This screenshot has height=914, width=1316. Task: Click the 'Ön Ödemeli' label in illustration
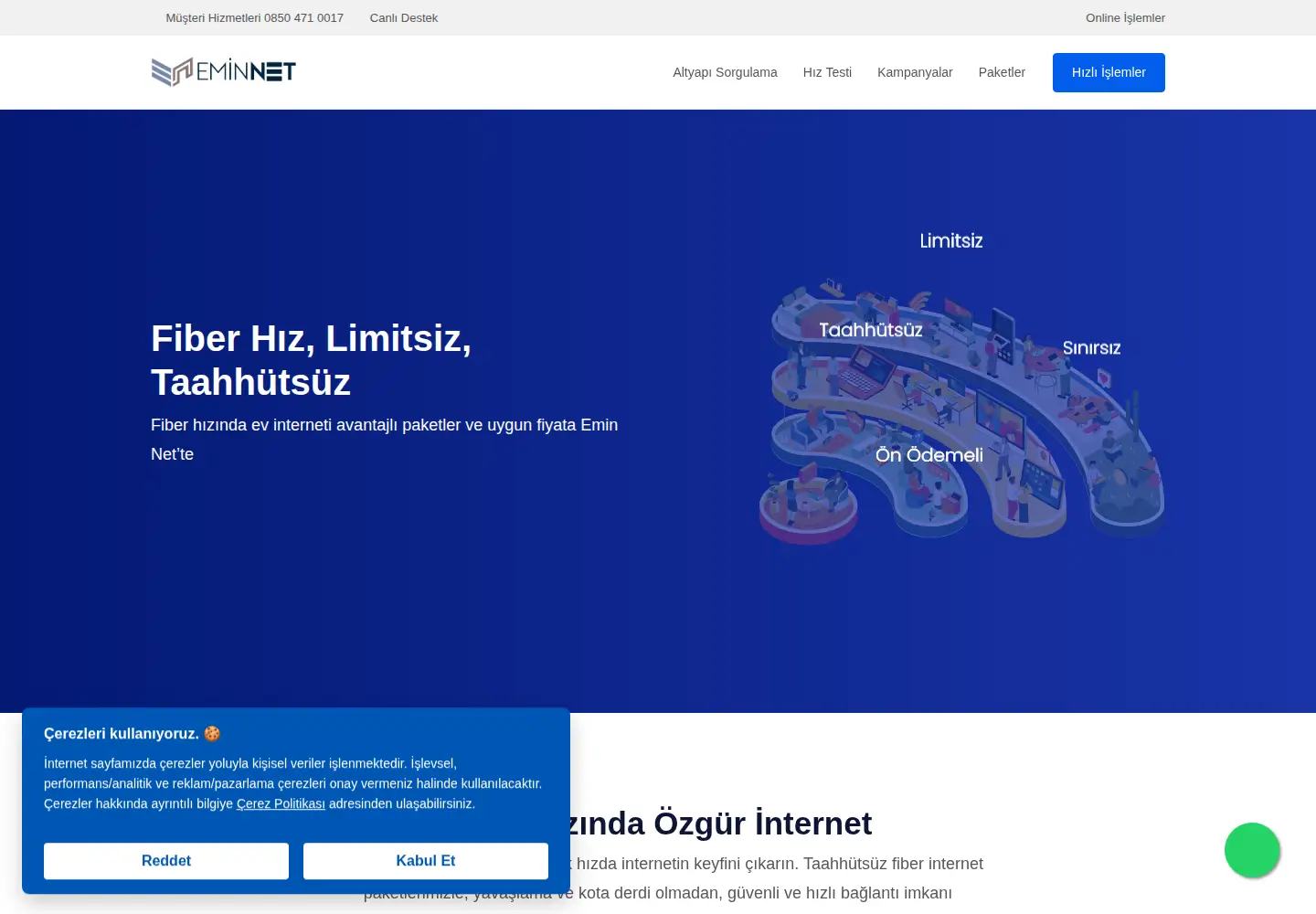(929, 454)
